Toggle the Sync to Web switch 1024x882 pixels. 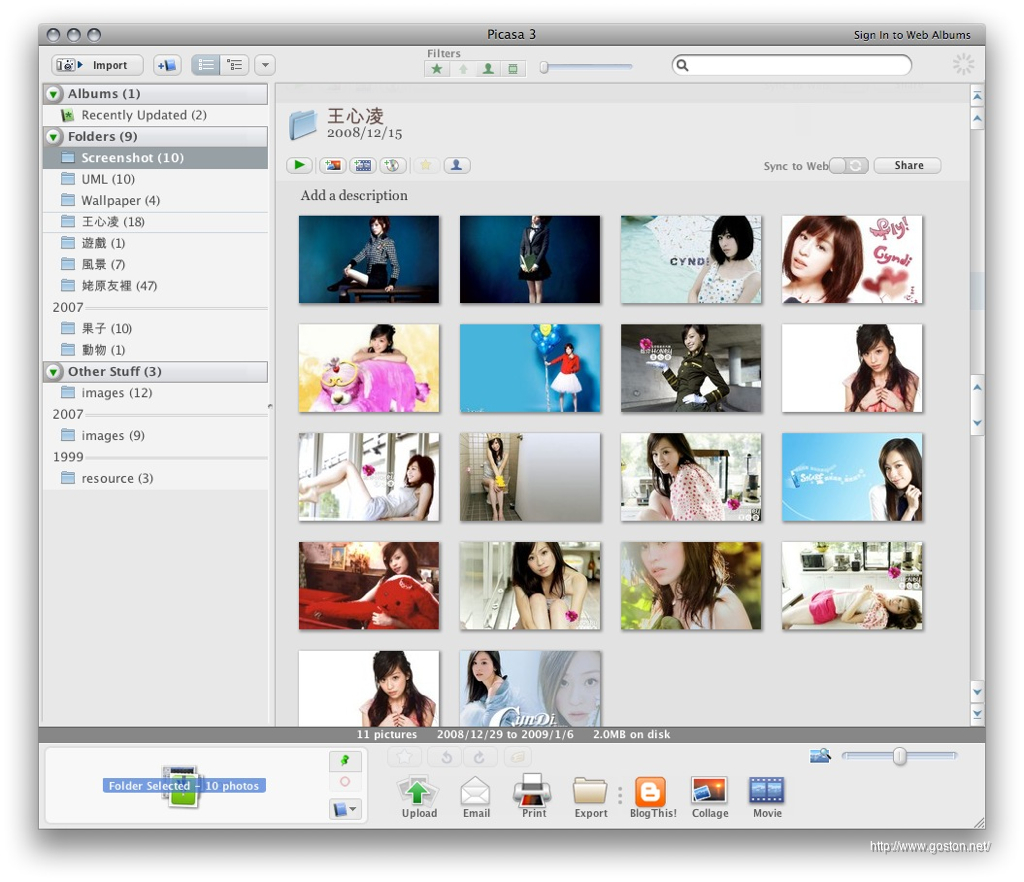850,166
